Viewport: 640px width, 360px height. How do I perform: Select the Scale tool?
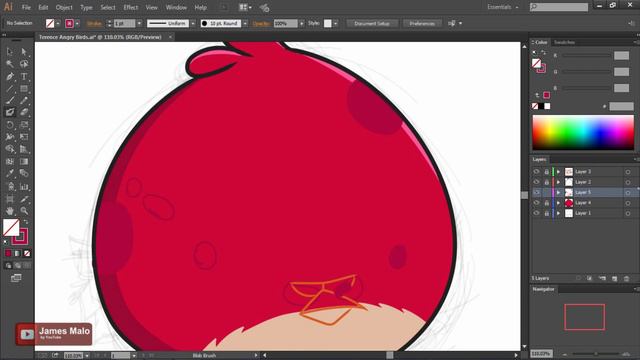coord(24,125)
